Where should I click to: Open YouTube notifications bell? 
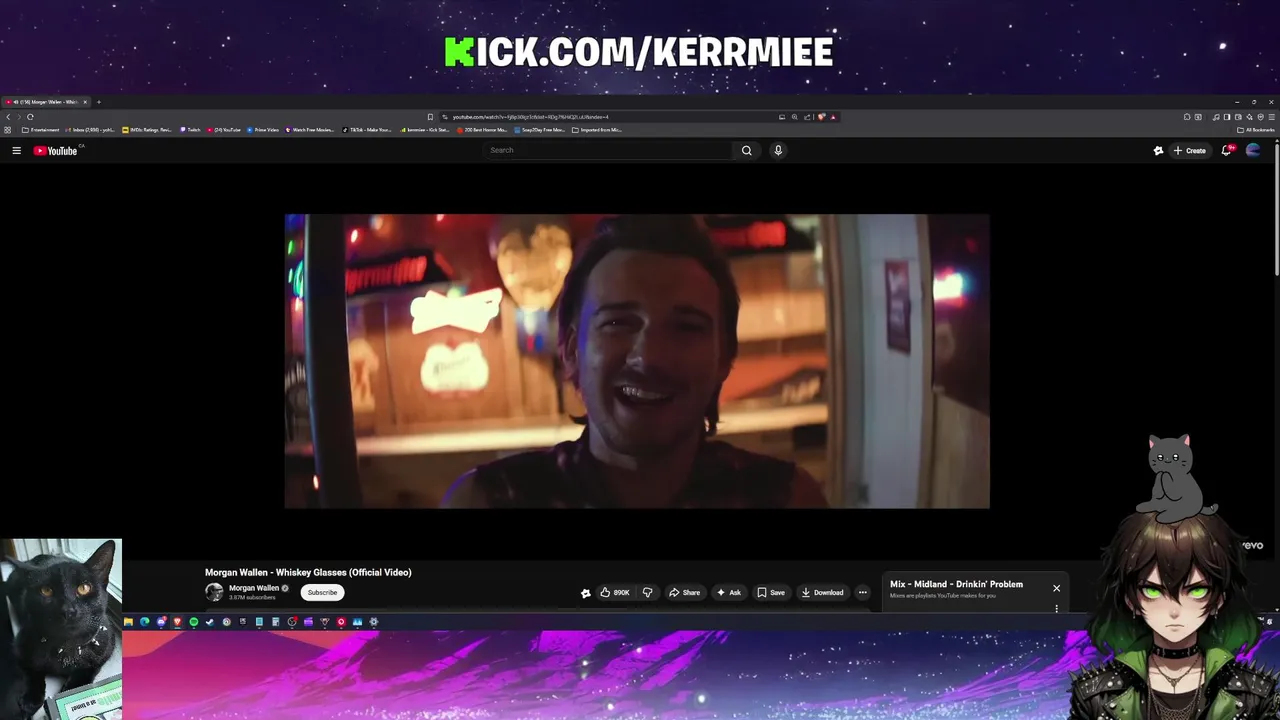click(x=1227, y=150)
